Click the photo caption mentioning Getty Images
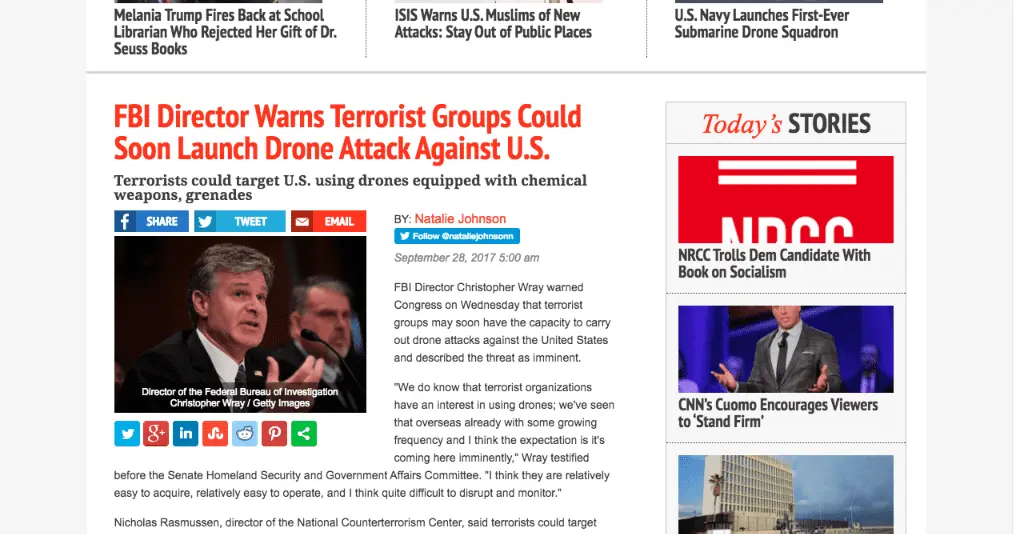The width and height of the screenshot is (1014, 534). click(x=240, y=397)
